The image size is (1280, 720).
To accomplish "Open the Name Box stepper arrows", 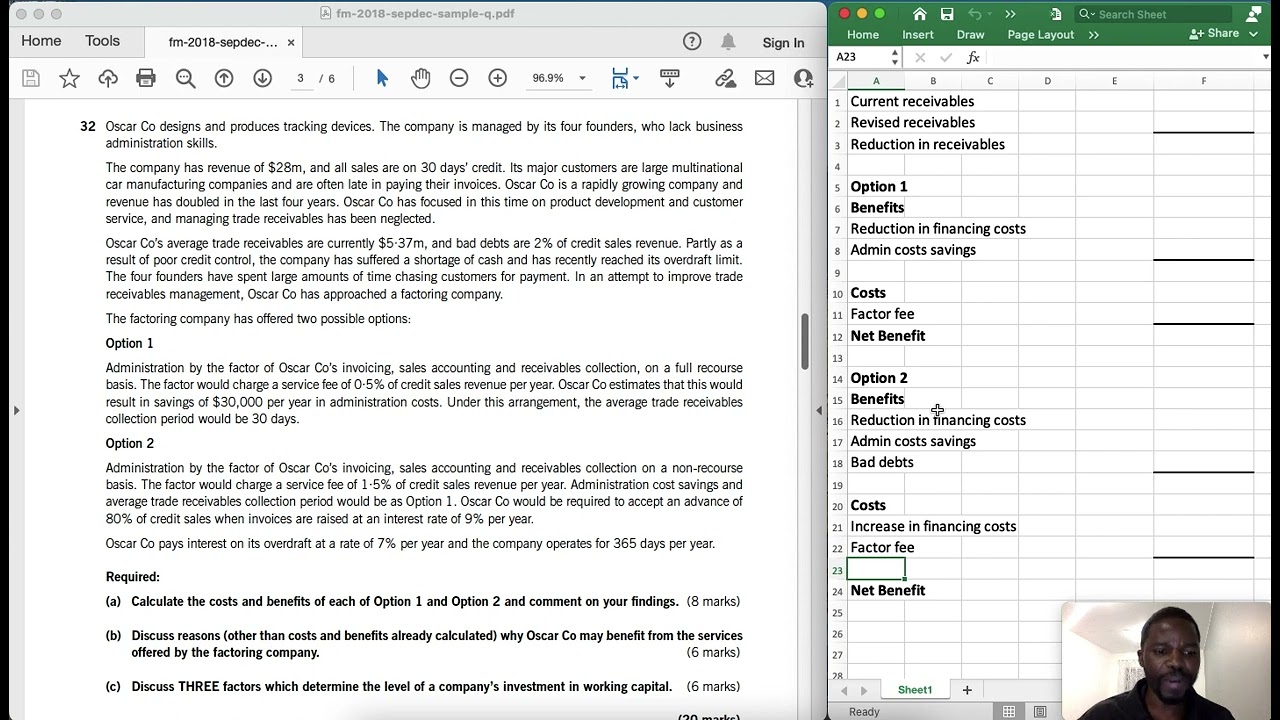I will click(x=894, y=57).
